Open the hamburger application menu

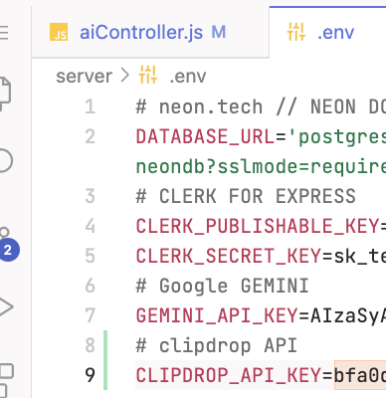point(4,32)
